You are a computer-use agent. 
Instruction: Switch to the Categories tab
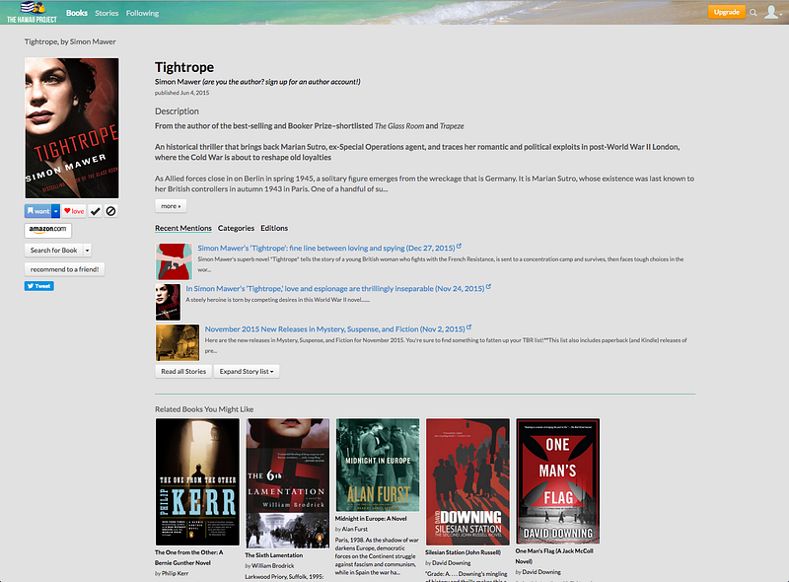[x=236, y=229]
